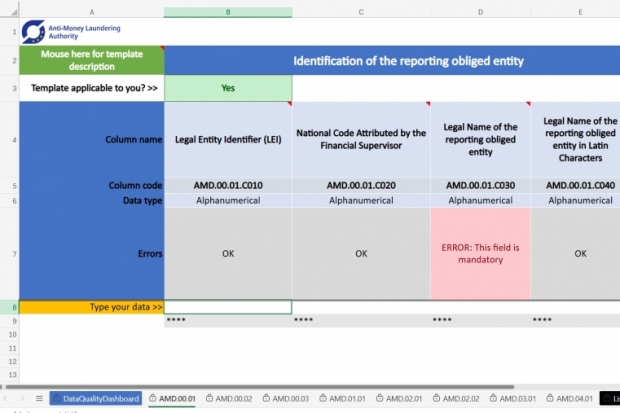Screen dimensions: 620x413
Task: Open the AMD.00.03 sheet tab
Action: click(x=286, y=398)
